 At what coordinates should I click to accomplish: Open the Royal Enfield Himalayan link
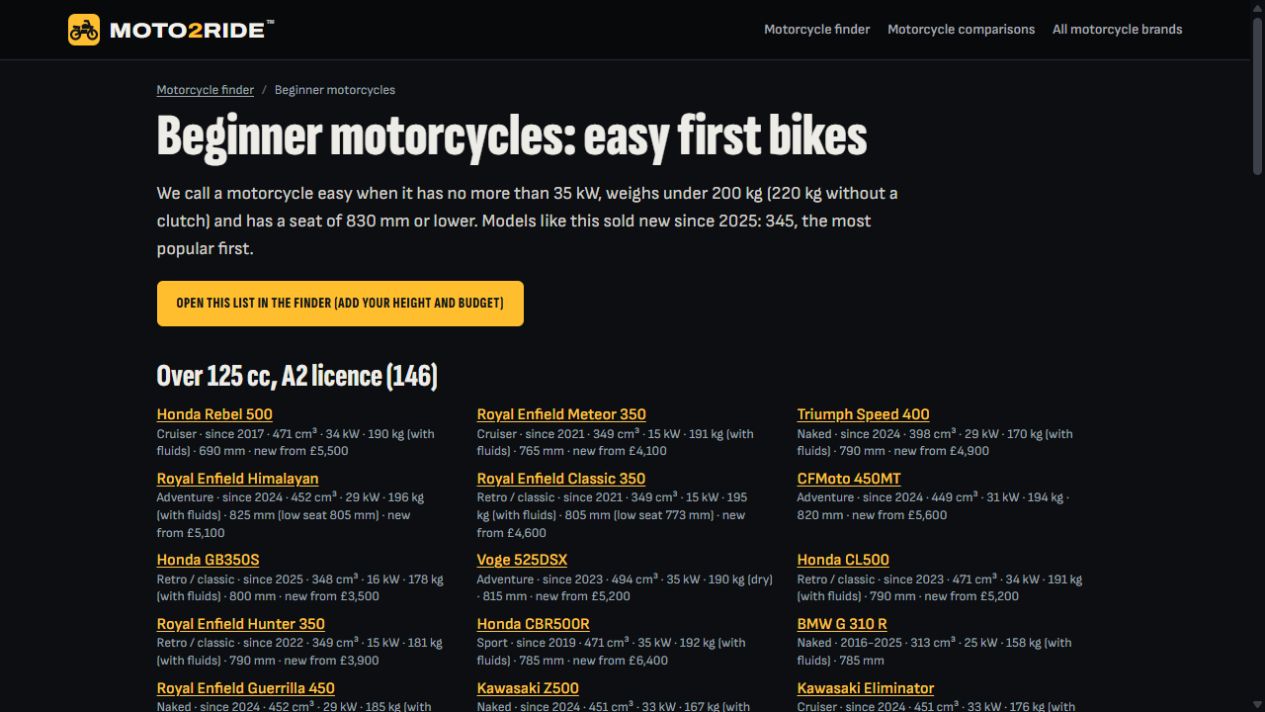(237, 479)
